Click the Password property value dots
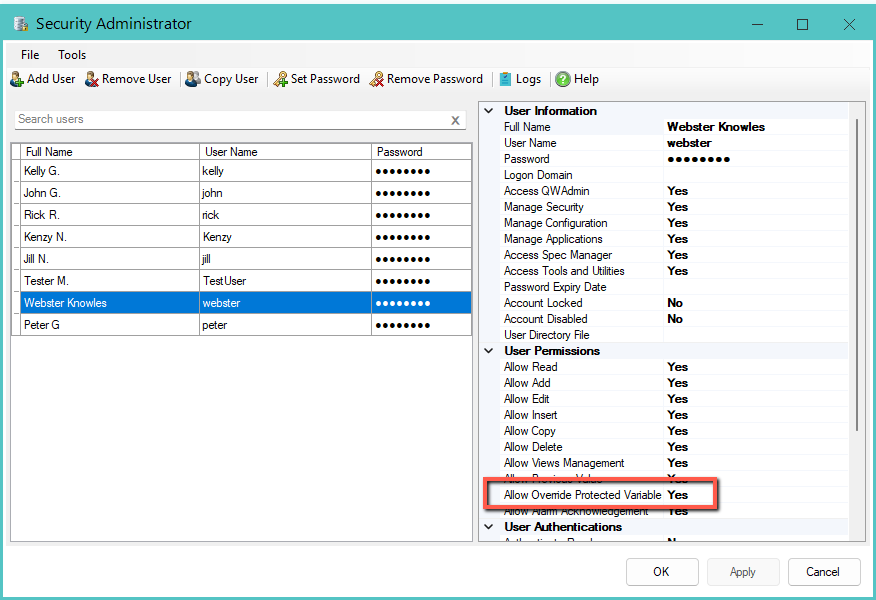The width and height of the screenshot is (876, 600). tap(698, 159)
